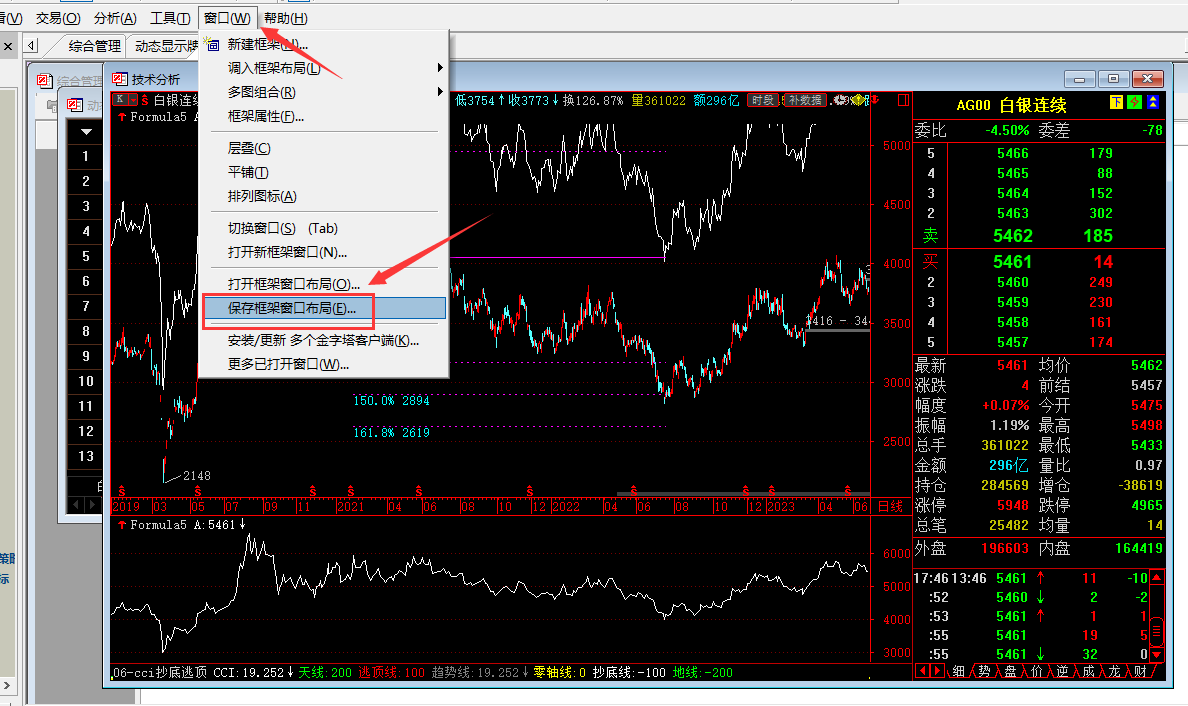Click the red square icon at chart top-right

pyautogui.click(x=903, y=100)
